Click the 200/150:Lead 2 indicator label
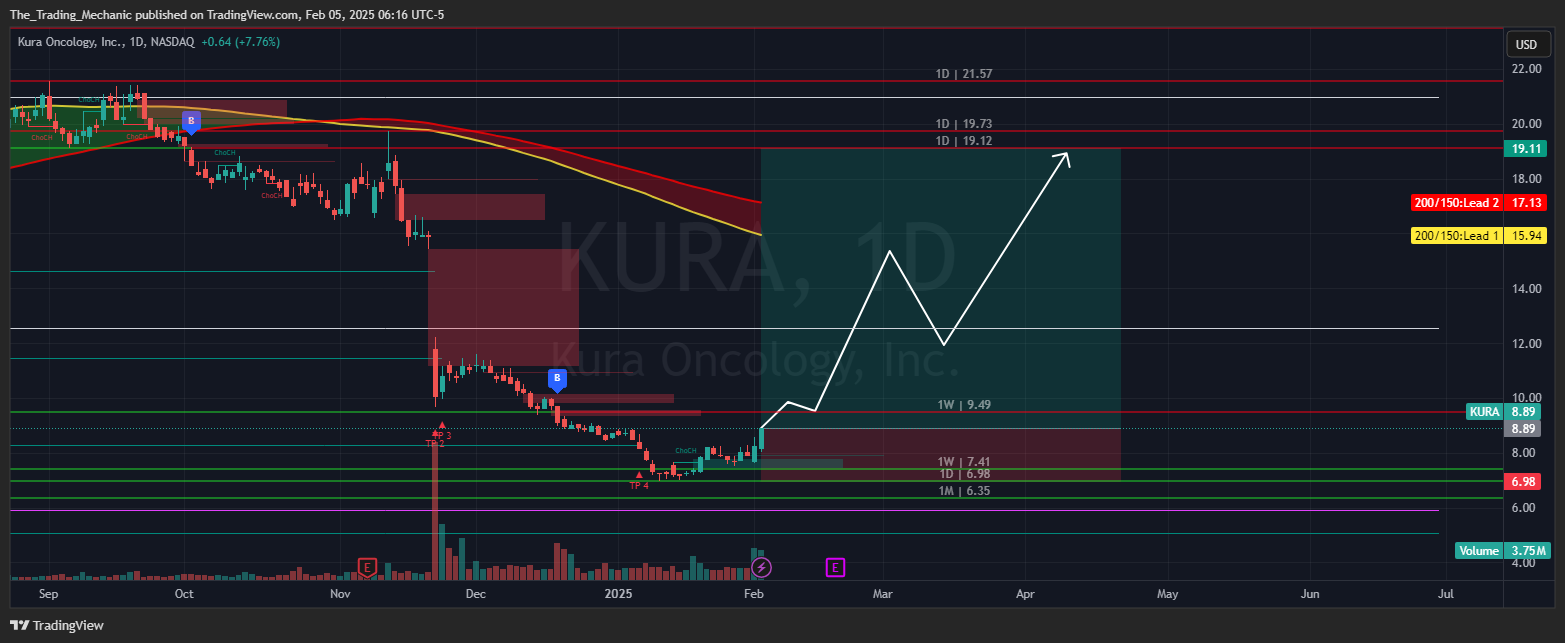The width and height of the screenshot is (1565, 643). [x=1478, y=203]
